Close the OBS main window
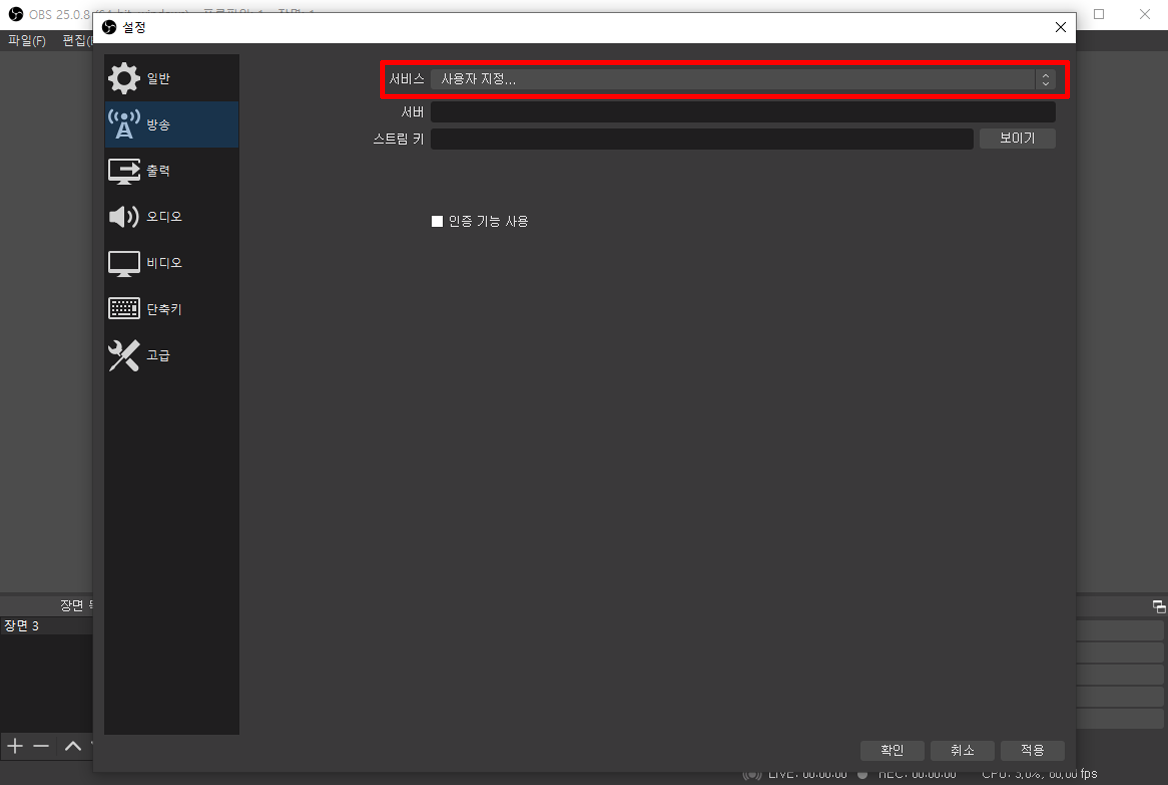This screenshot has height=785, width=1168. [1145, 14]
